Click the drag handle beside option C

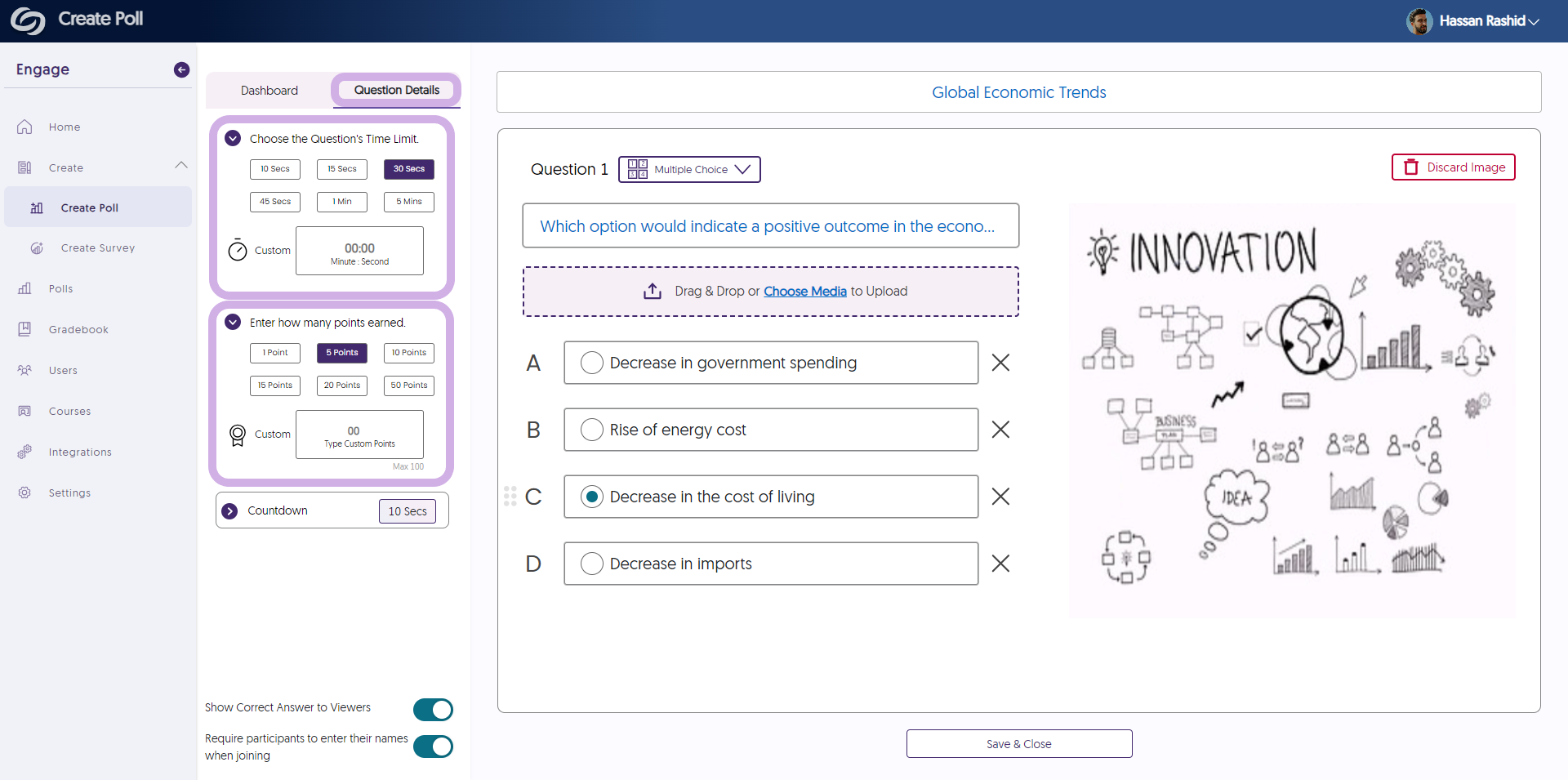(510, 497)
